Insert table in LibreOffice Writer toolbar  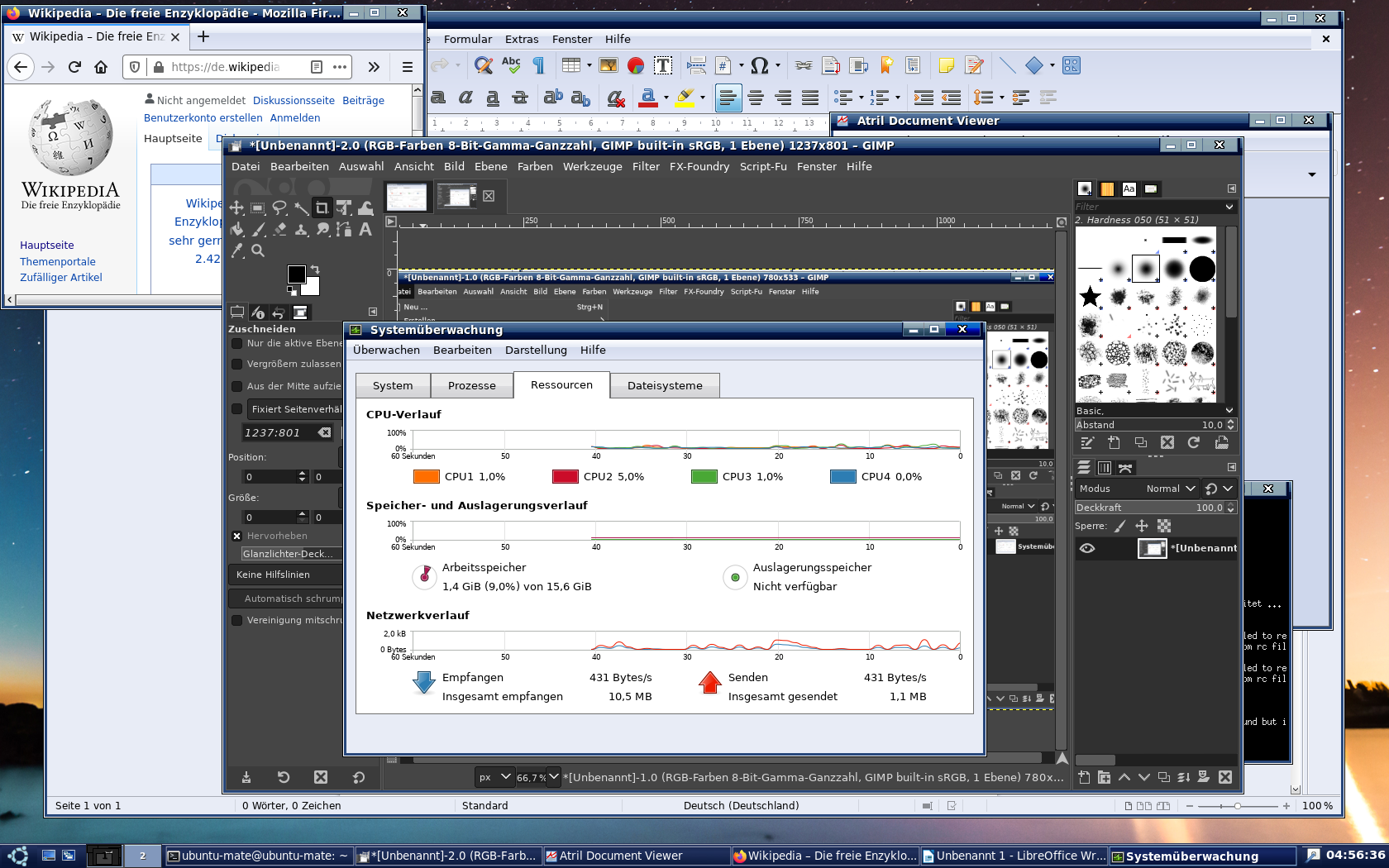(570, 65)
